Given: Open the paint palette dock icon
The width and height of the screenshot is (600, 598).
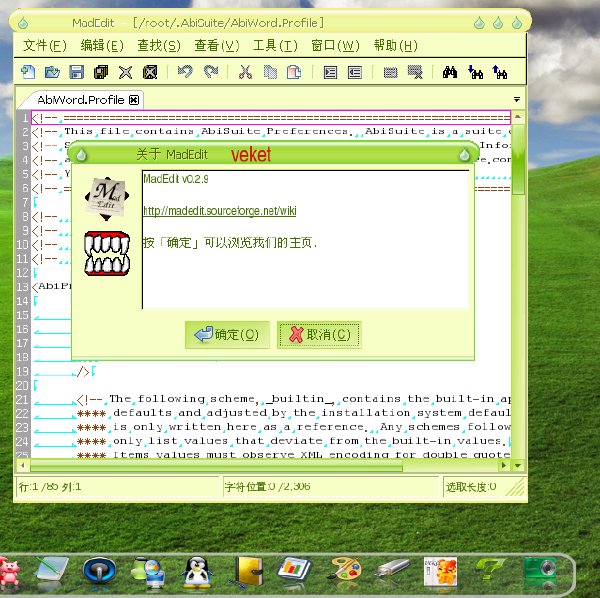Looking at the screenshot, I should [344, 569].
